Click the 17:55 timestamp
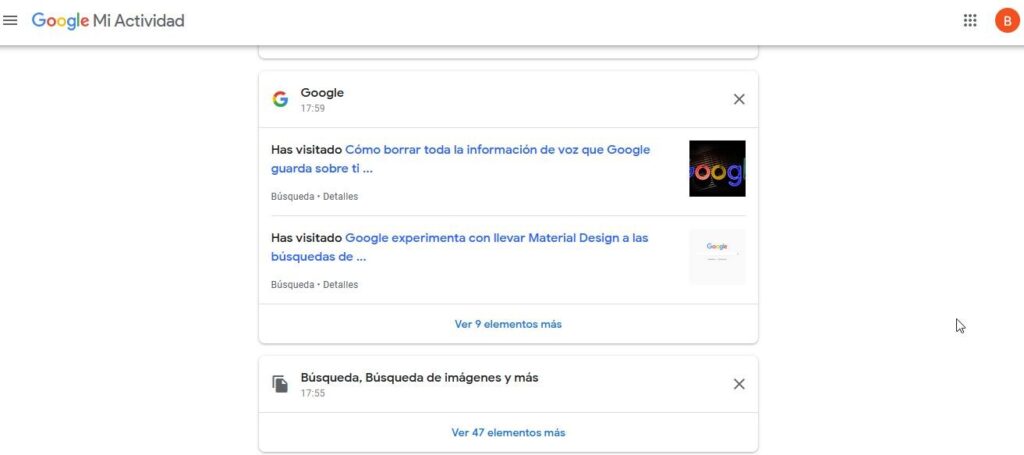 [x=313, y=393]
